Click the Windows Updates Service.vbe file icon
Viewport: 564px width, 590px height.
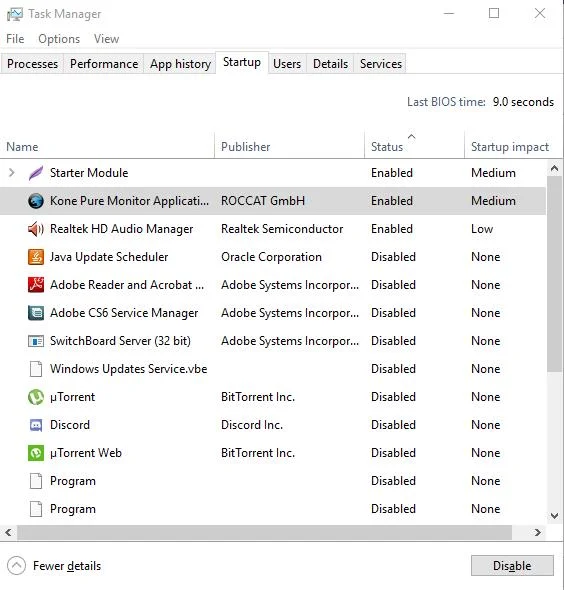pos(36,369)
